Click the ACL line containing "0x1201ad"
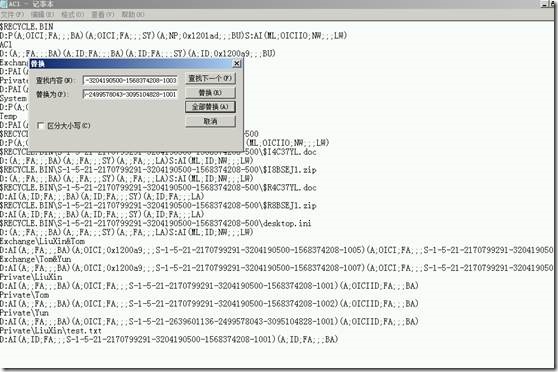The width and height of the screenshot is (558, 372). [x=174, y=36]
